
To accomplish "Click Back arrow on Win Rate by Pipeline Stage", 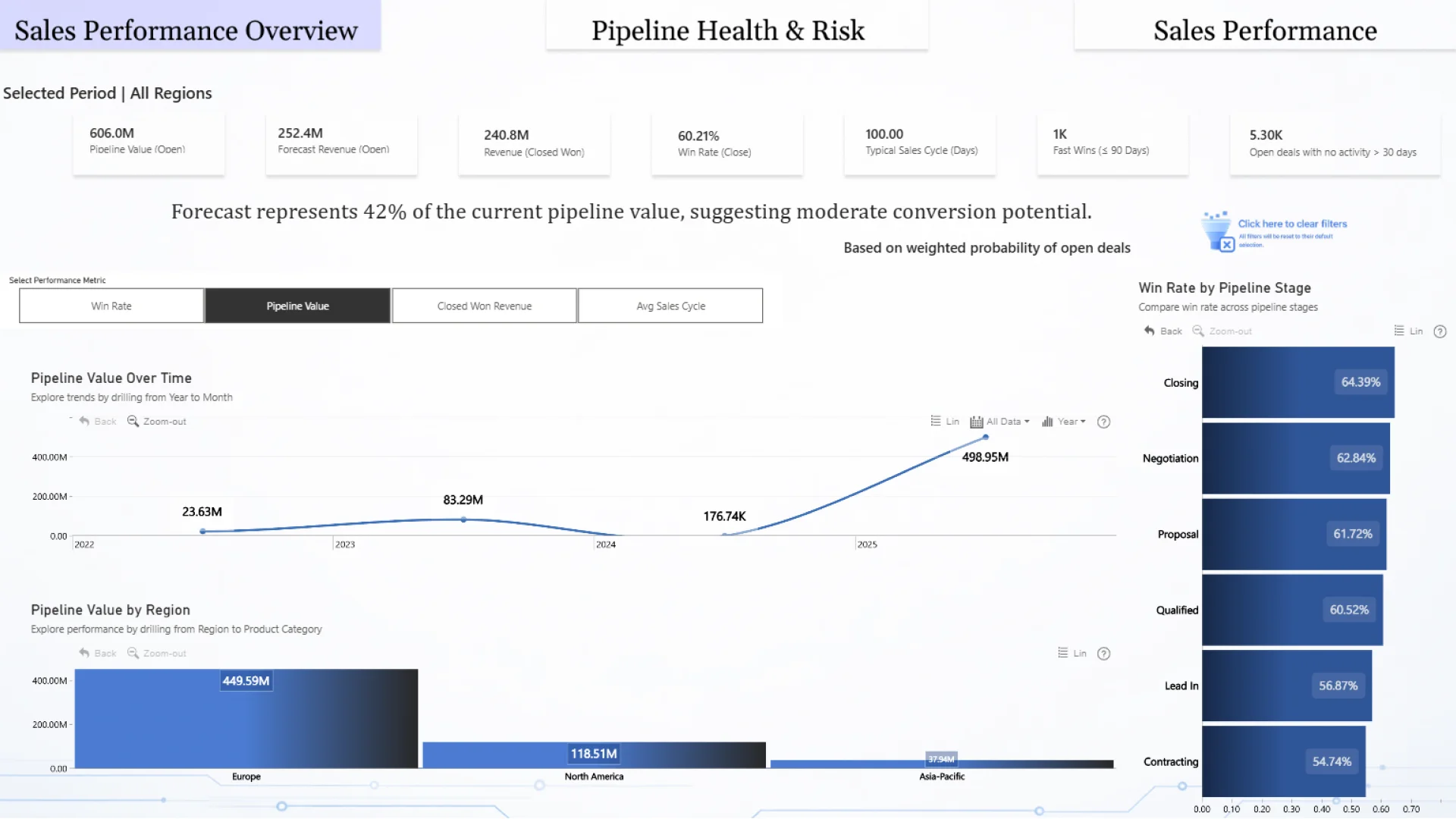I will tap(1150, 331).
